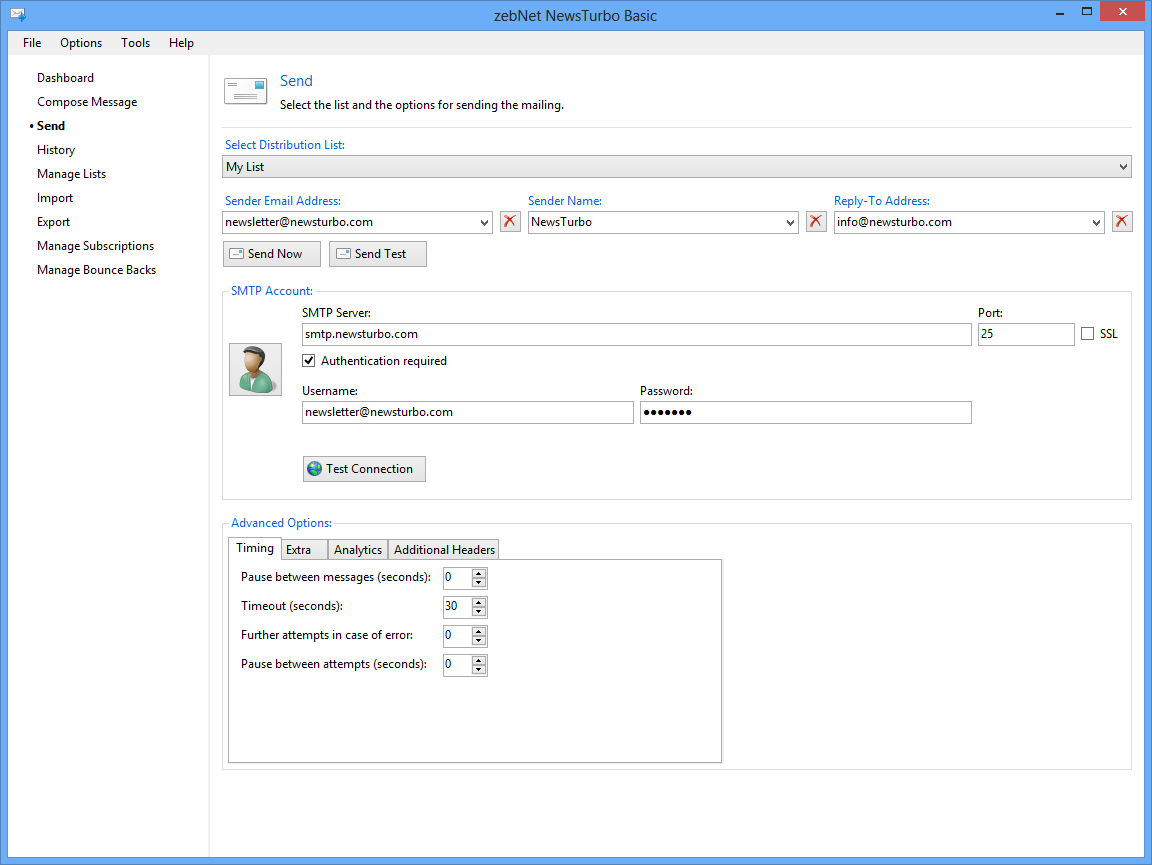The image size is (1152, 865).
Task: Click the Timeout seconds number field
Action: click(x=457, y=606)
